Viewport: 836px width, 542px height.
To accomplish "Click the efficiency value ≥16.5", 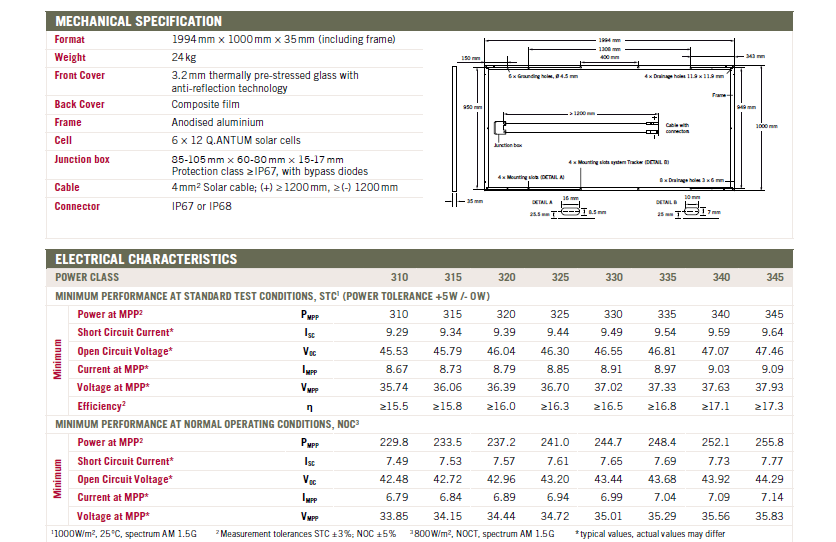I will click(608, 406).
